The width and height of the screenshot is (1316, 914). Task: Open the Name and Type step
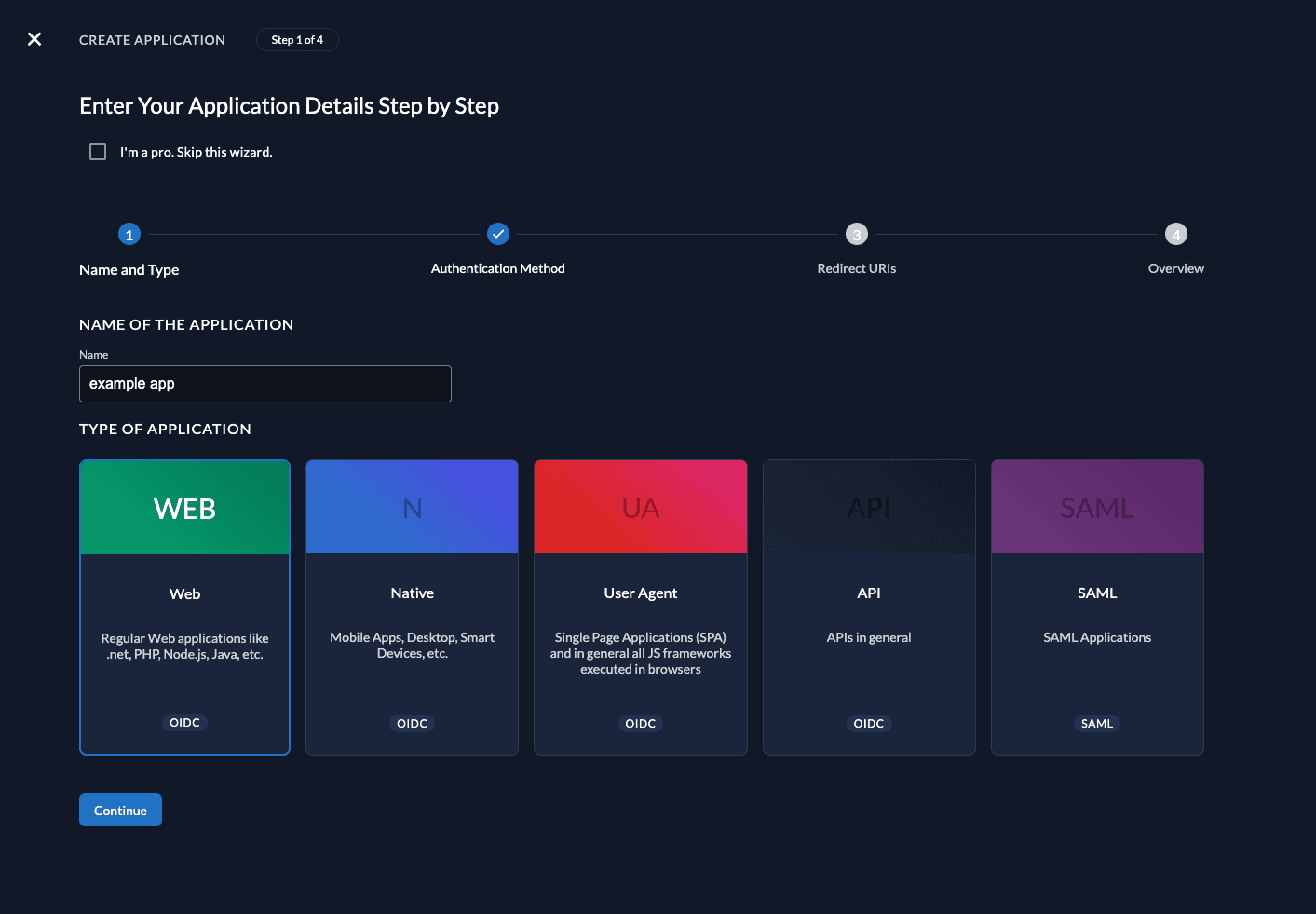click(129, 234)
